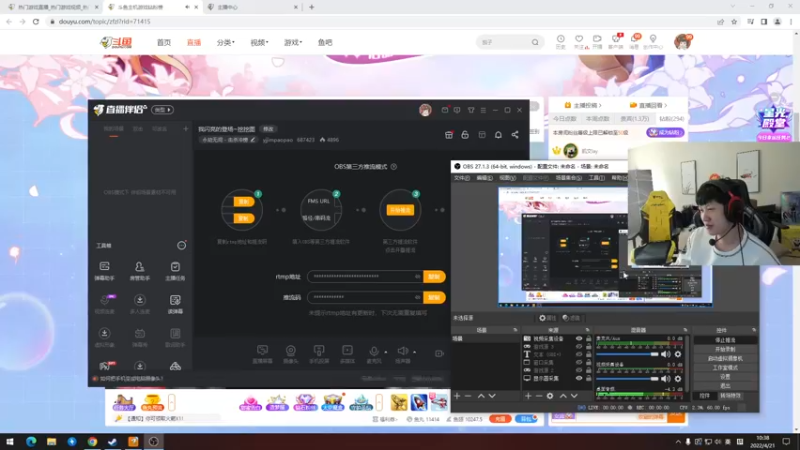
Task: Toggle visibility of 窗口采集 source
Action: [x=579, y=362]
